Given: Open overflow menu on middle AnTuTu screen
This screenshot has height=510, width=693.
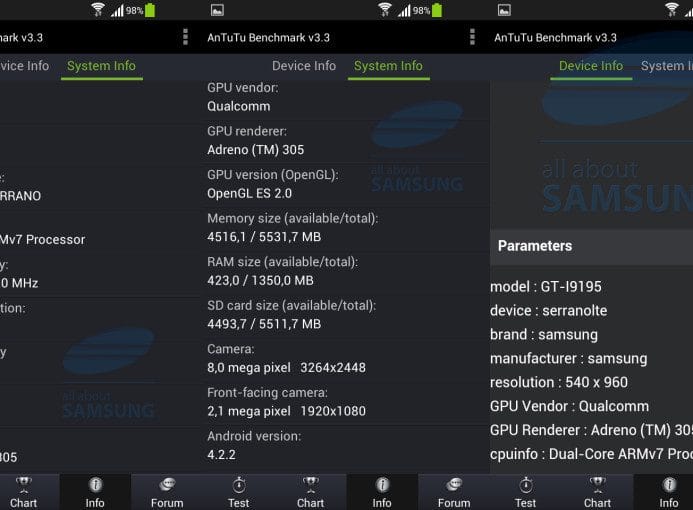Looking at the screenshot, I should coord(472,37).
